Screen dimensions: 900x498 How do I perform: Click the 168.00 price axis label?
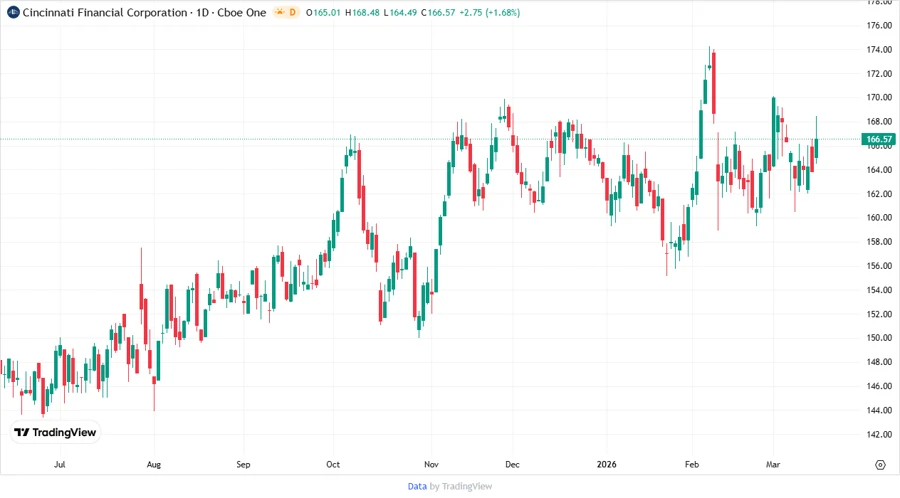tap(879, 121)
